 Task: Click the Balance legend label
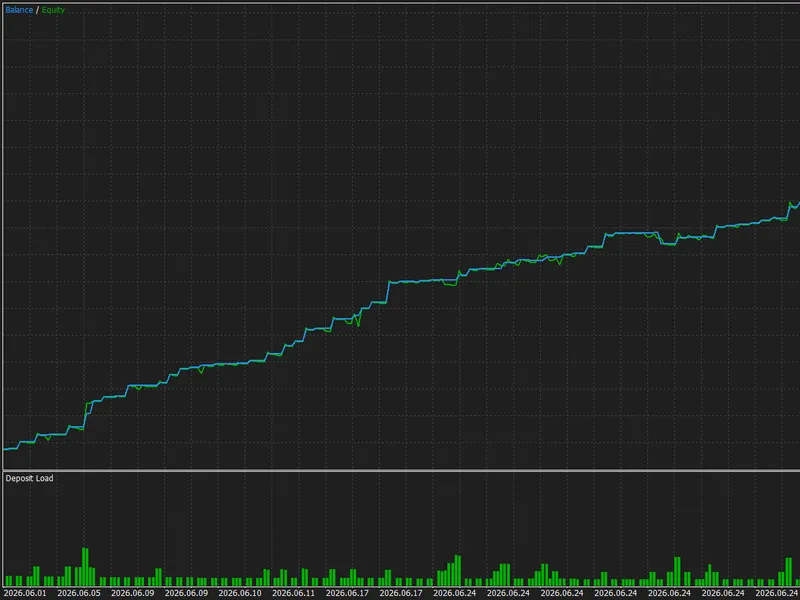pyautogui.click(x=19, y=10)
